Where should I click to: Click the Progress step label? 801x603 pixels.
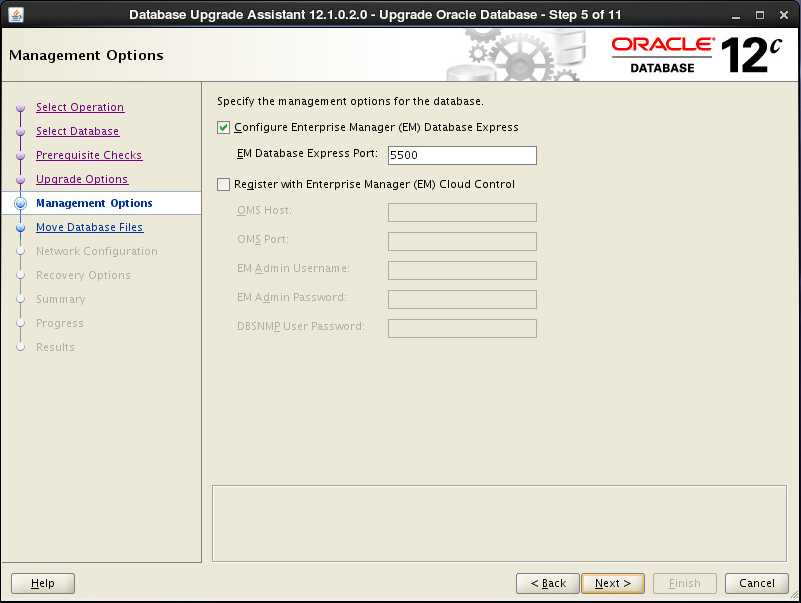59,323
